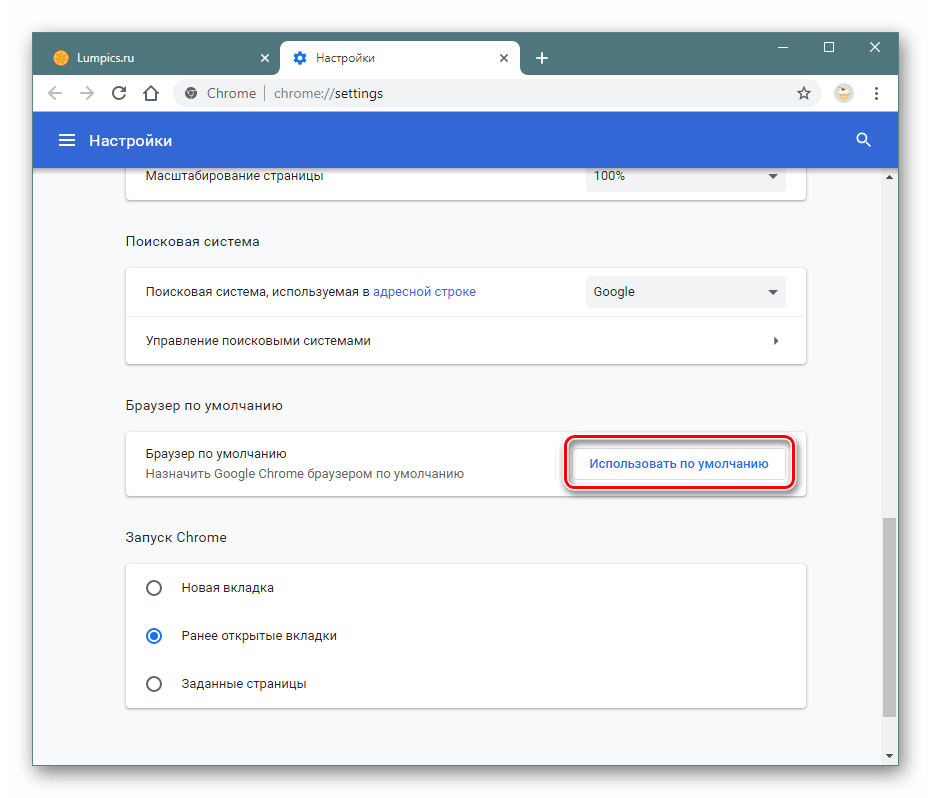The width and height of the screenshot is (931, 798).
Task: Click the chrome://settings address bar
Action: point(480,93)
